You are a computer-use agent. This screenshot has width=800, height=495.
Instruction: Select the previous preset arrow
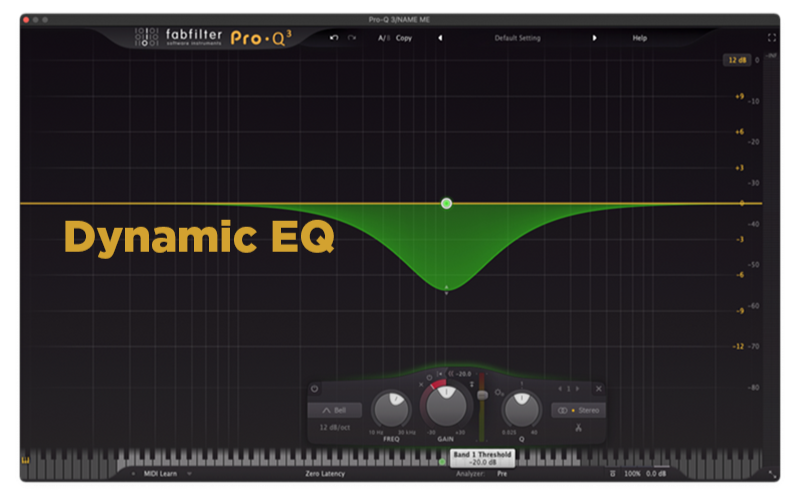[440, 38]
